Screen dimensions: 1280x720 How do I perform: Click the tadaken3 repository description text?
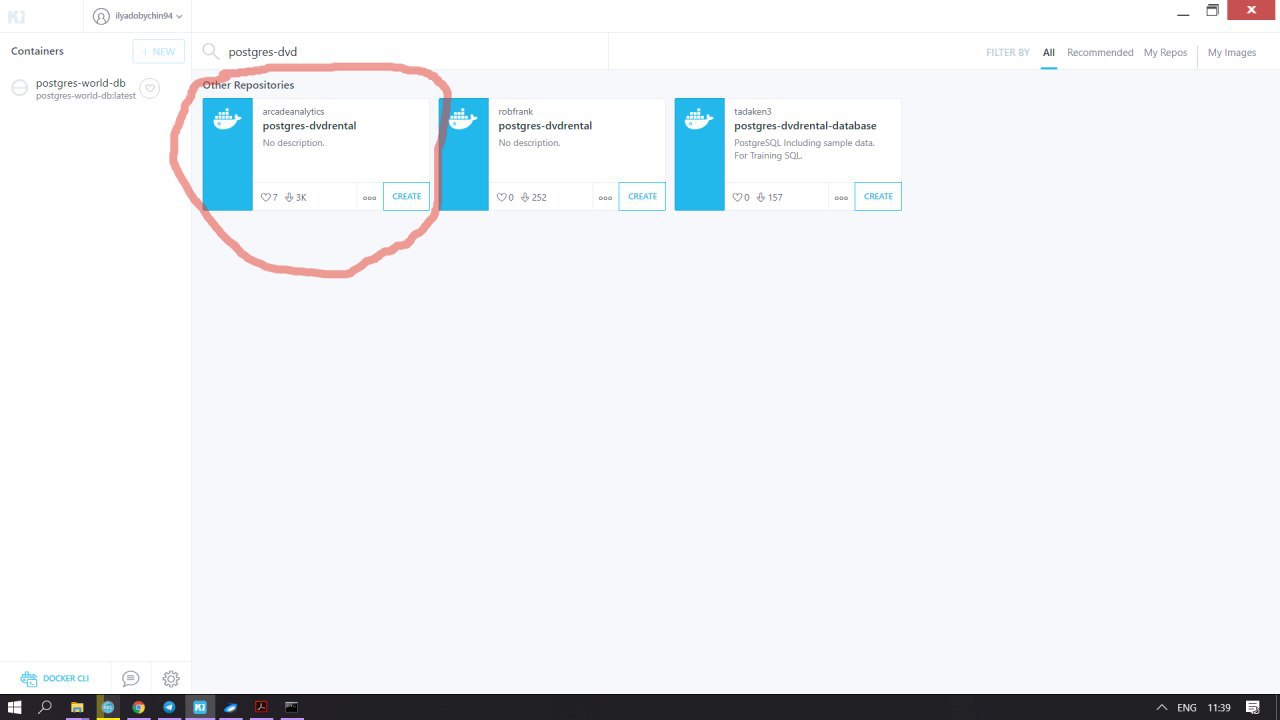pos(804,149)
